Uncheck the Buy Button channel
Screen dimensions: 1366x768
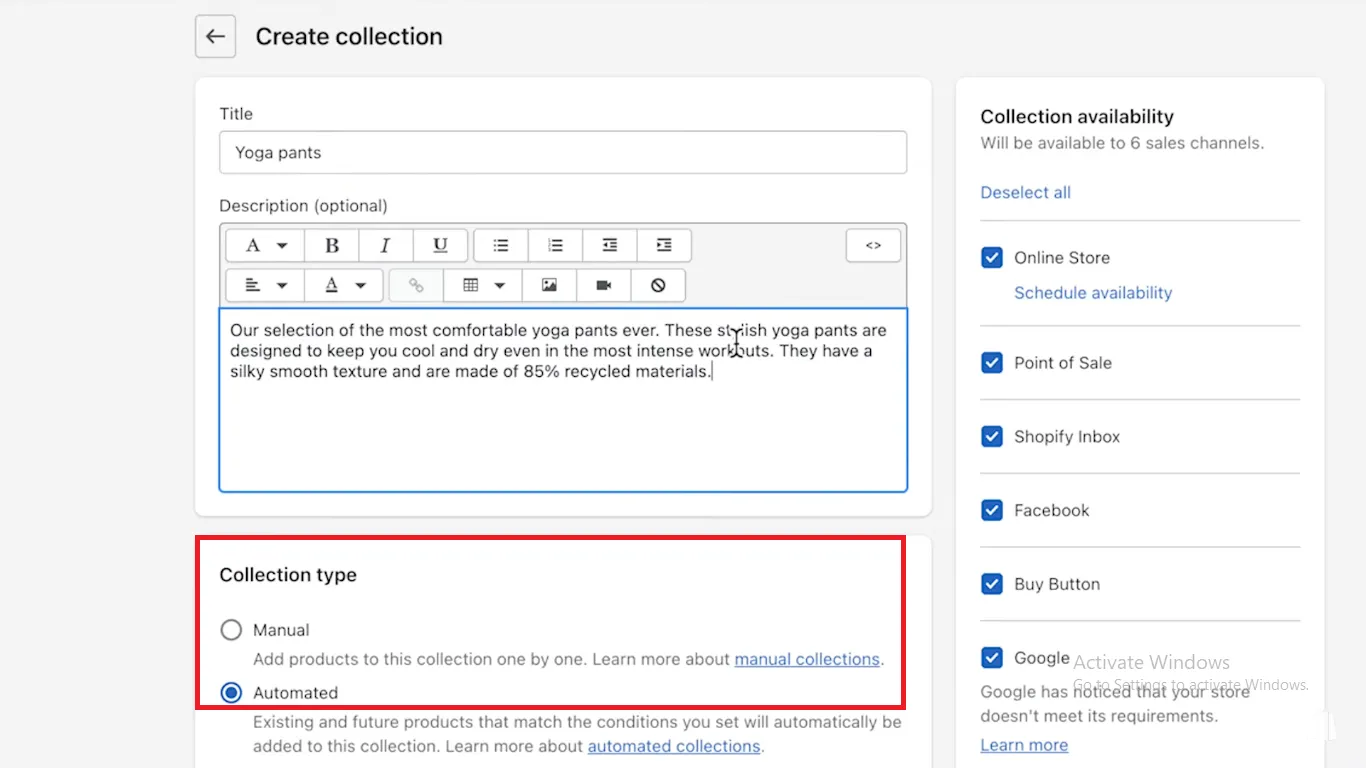coord(992,584)
